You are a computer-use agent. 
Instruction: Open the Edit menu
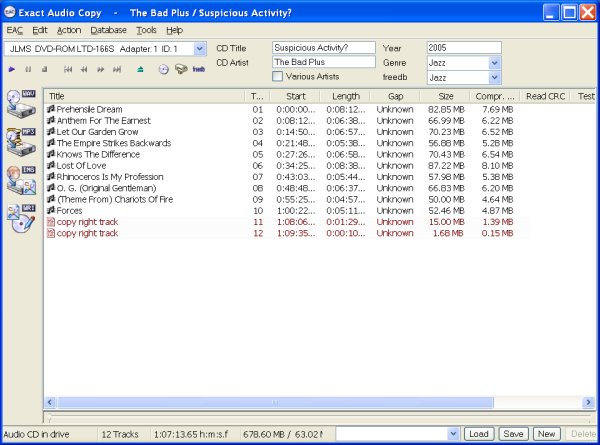pyautogui.click(x=40, y=30)
